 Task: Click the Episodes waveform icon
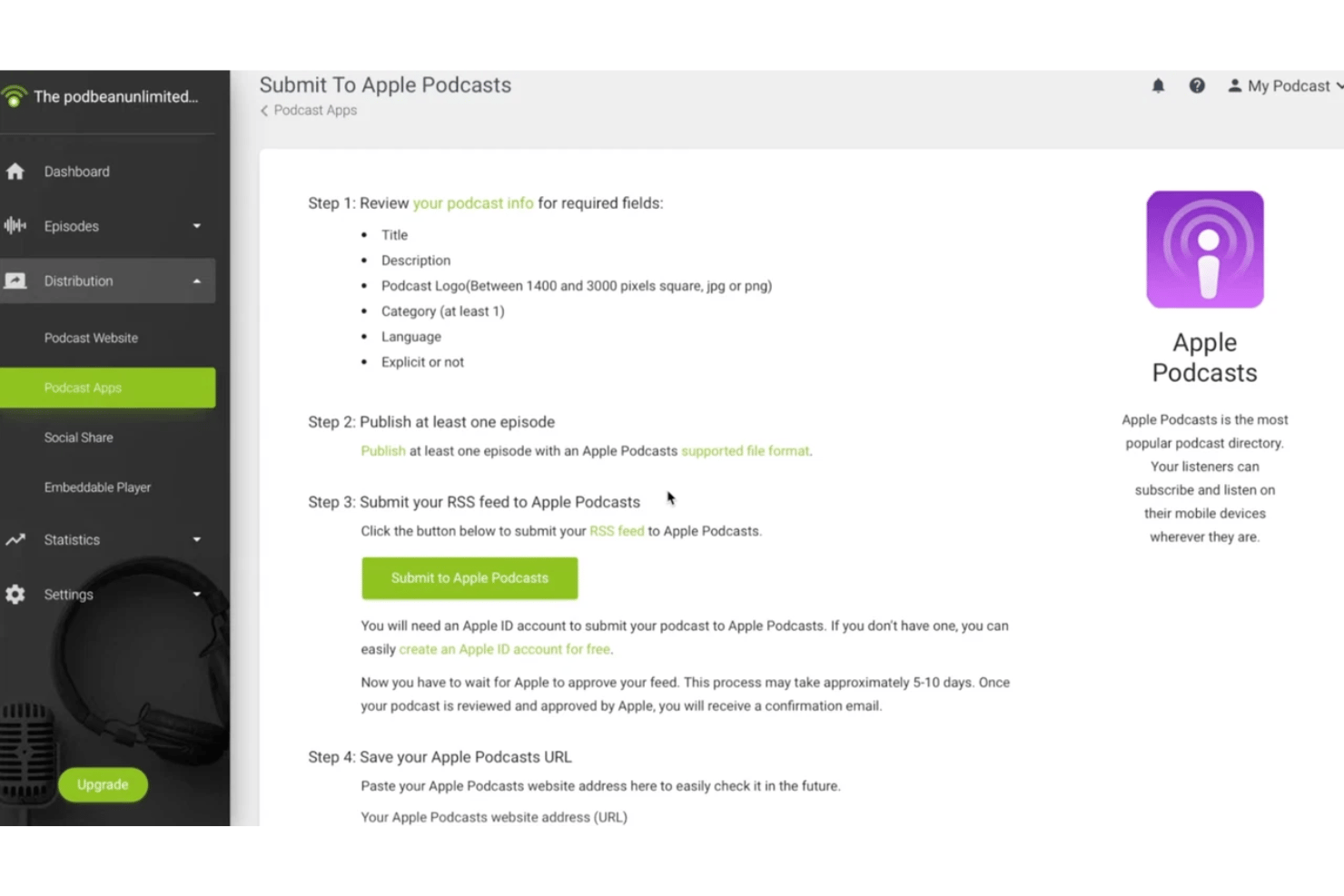click(15, 226)
